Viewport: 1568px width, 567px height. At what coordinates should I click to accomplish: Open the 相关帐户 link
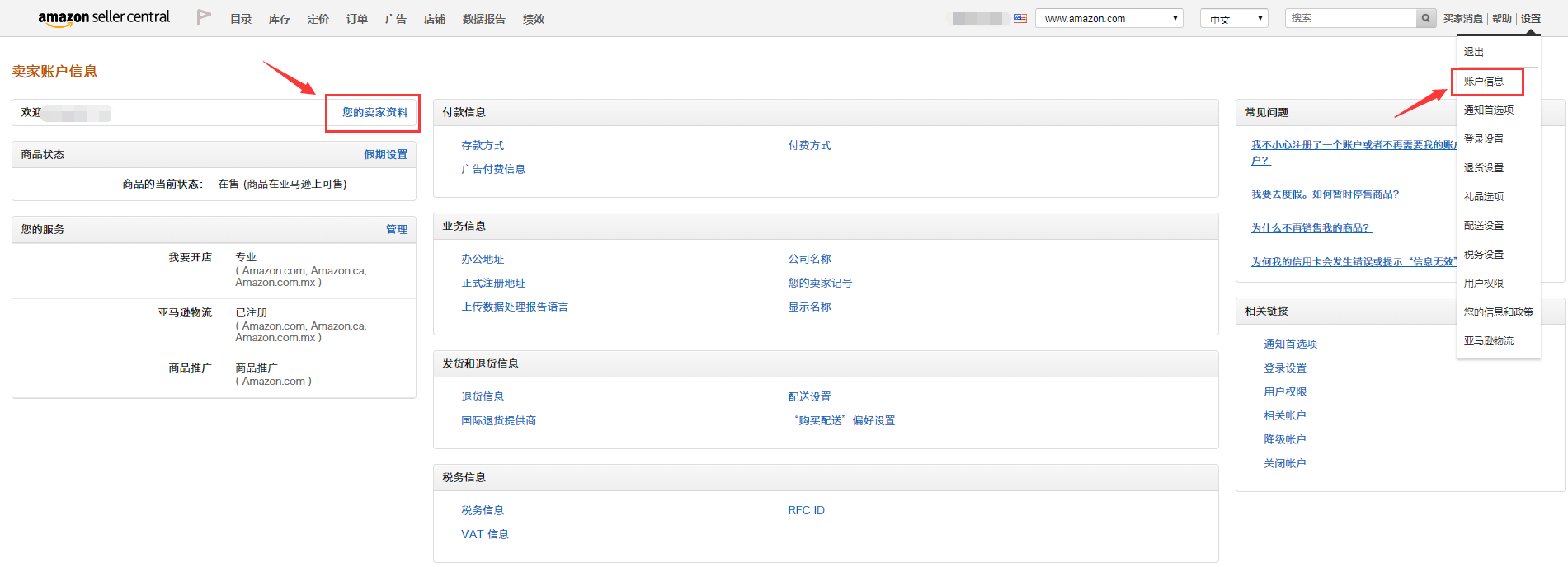pyautogui.click(x=1285, y=415)
